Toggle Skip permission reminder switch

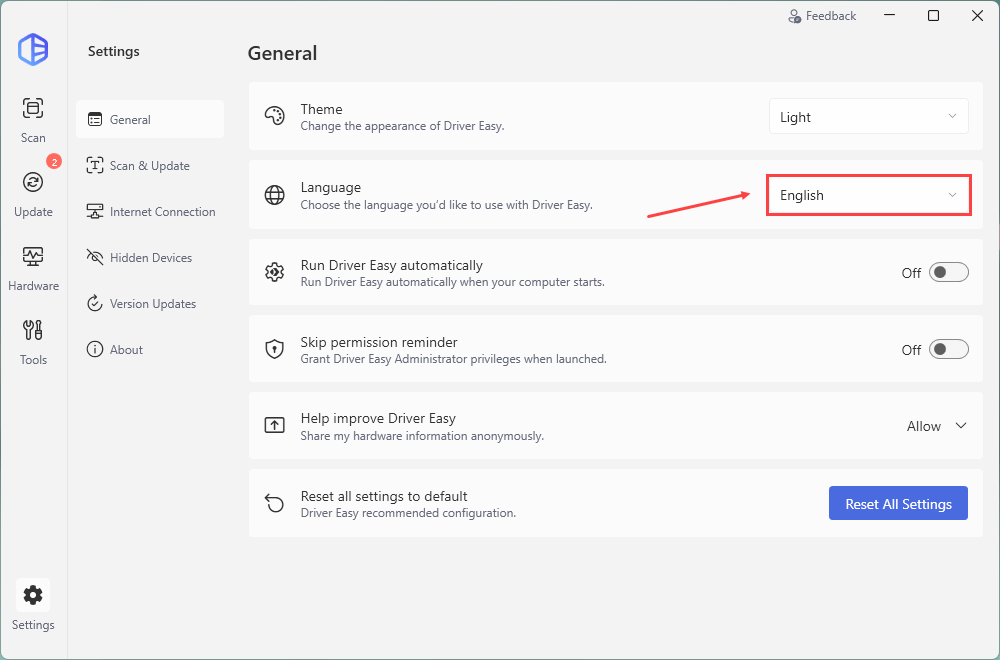point(948,349)
